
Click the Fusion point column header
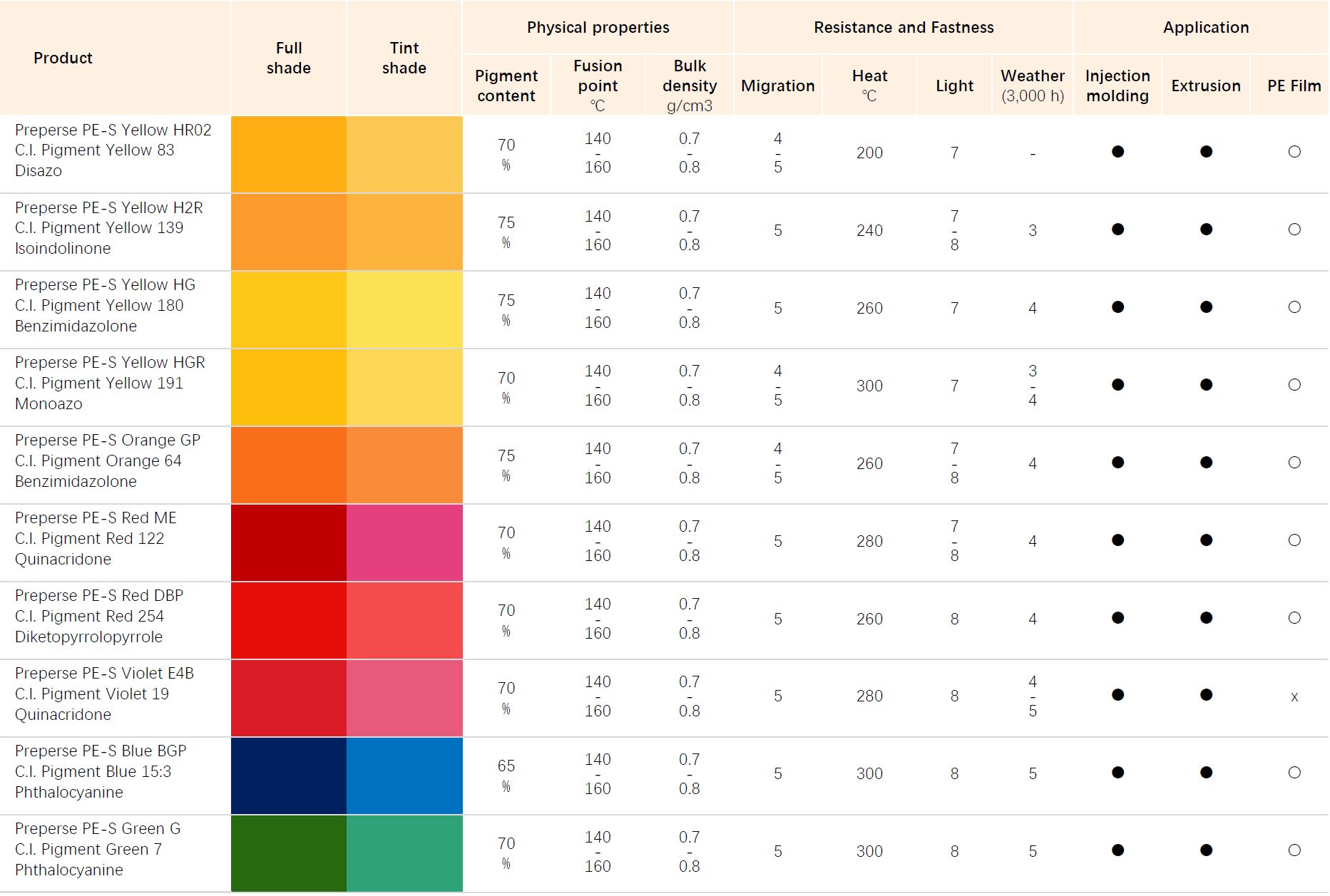[598, 86]
